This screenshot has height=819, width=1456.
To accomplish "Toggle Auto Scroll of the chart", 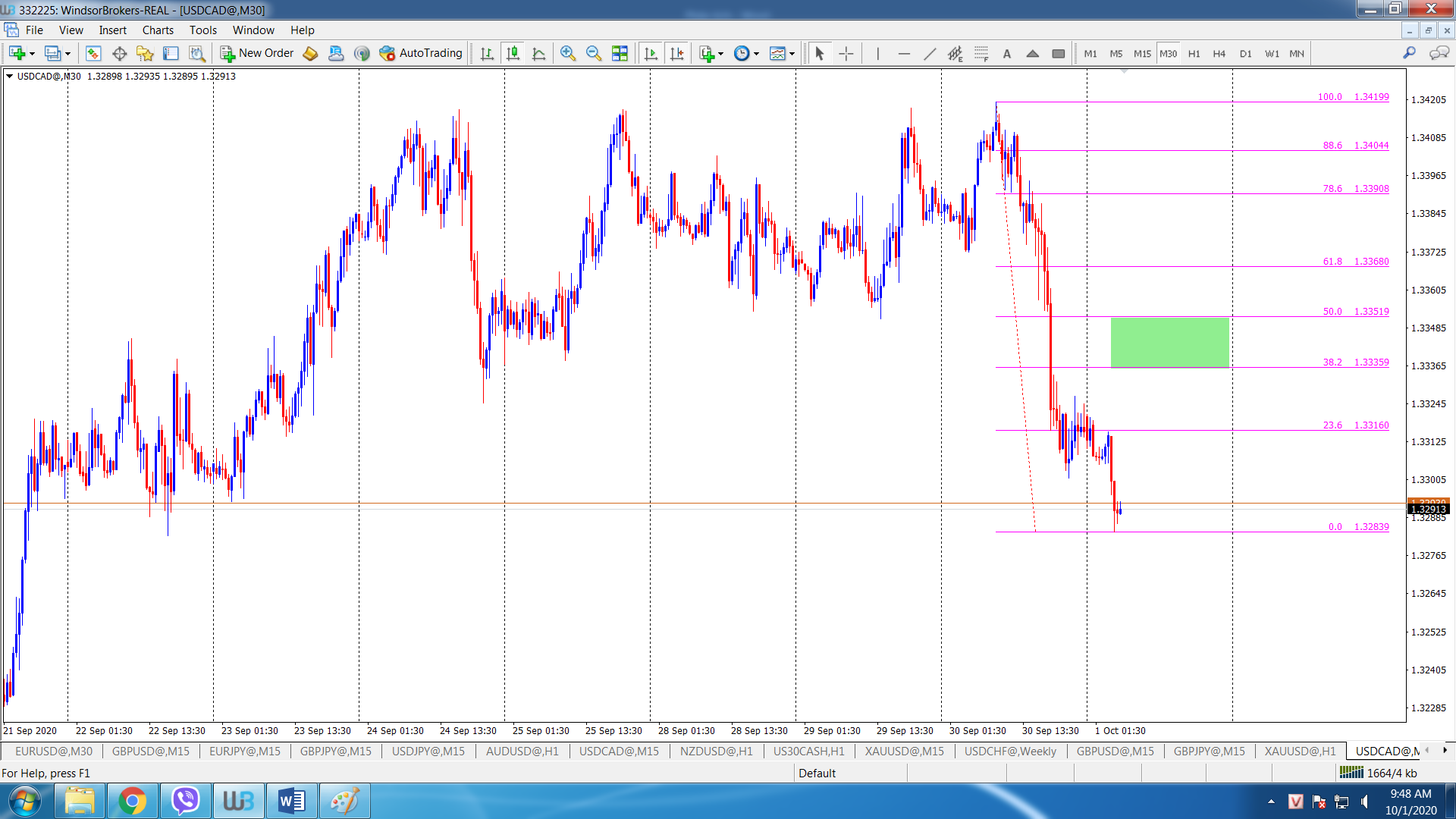I will (651, 53).
